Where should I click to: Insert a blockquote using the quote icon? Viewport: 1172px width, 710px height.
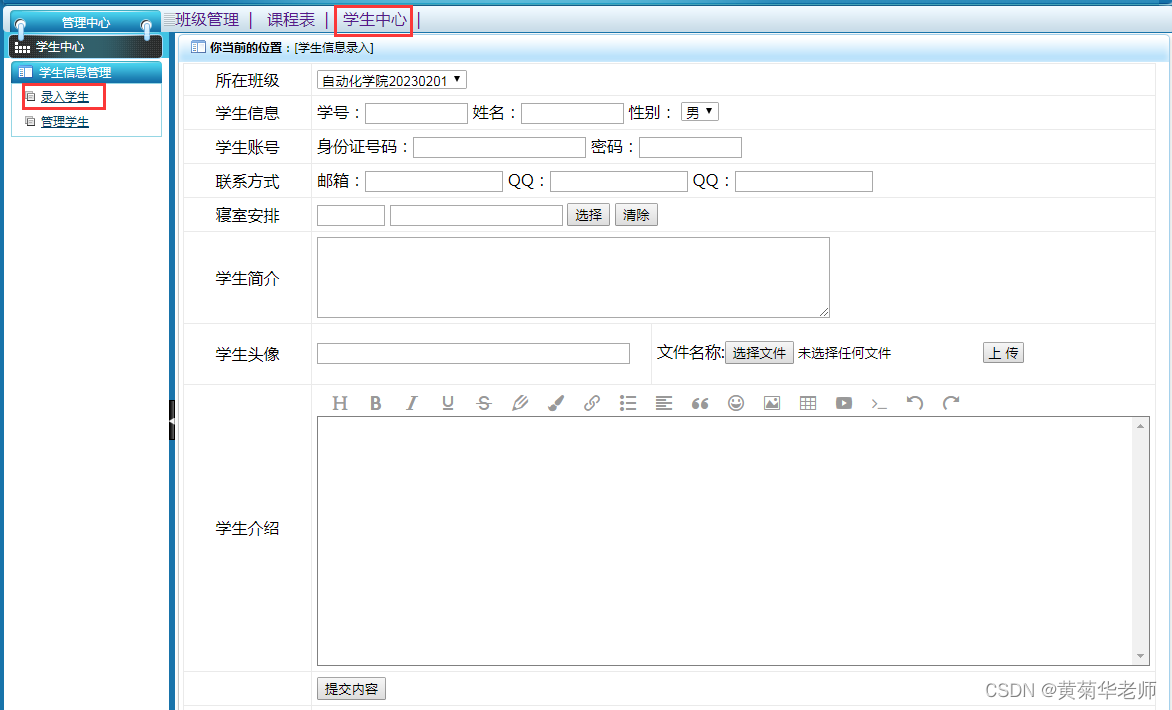pos(700,403)
